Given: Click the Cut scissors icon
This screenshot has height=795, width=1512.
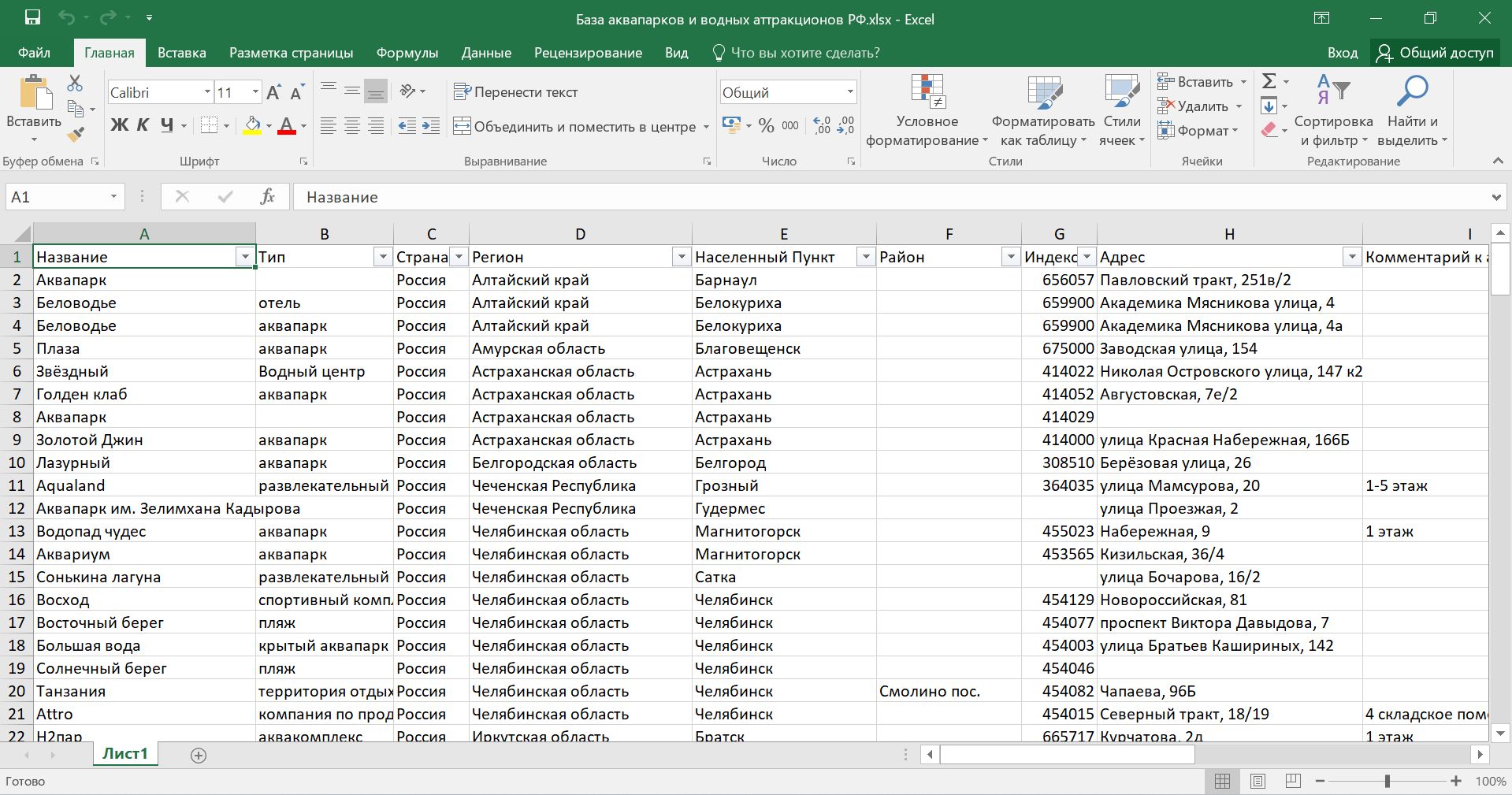Looking at the screenshot, I should pos(75,83).
